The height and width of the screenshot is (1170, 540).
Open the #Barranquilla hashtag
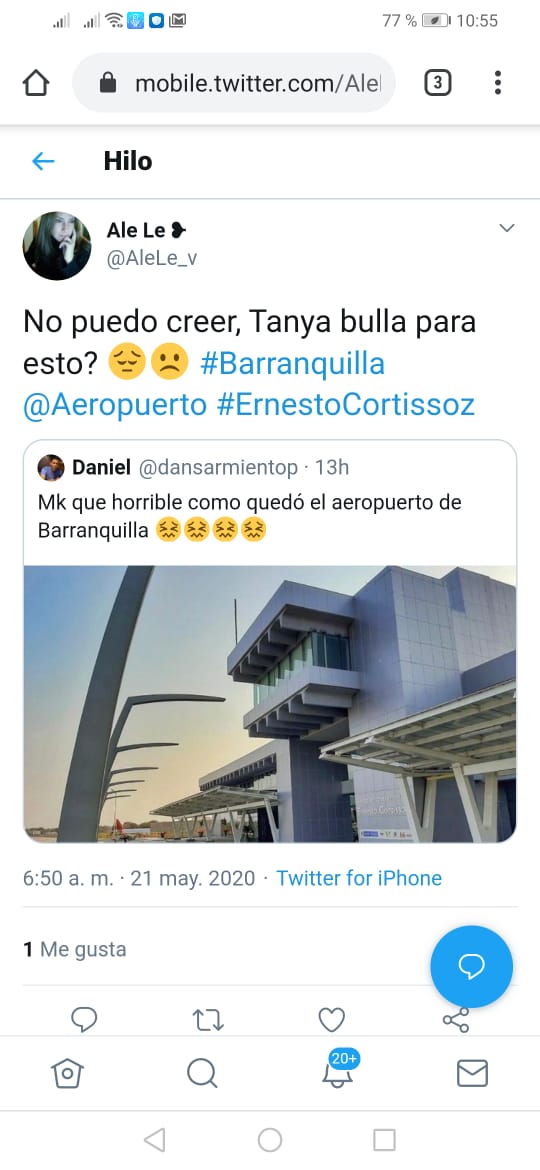pos(292,363)
